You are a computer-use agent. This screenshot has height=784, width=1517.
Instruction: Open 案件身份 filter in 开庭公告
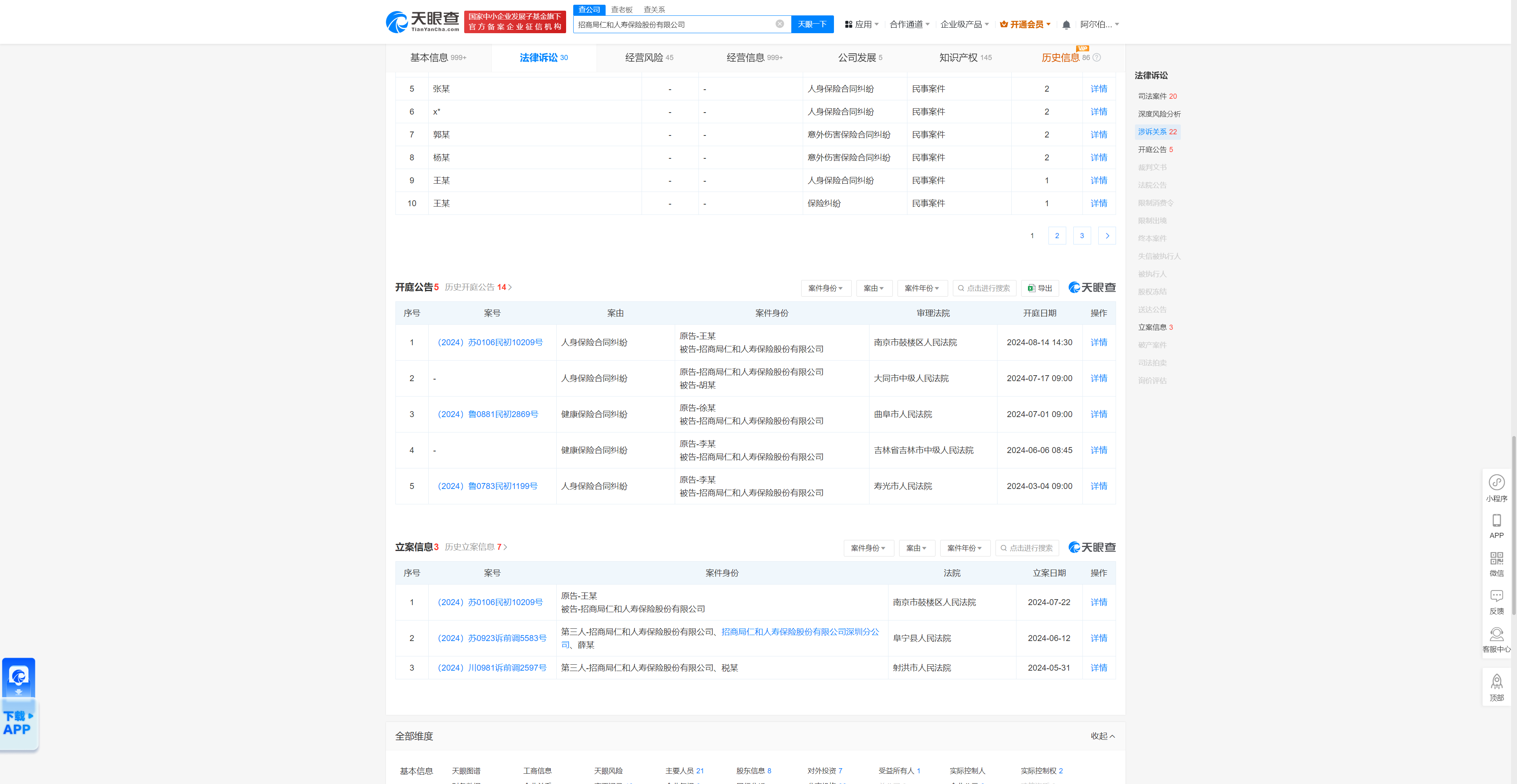[x=826, y=288]
